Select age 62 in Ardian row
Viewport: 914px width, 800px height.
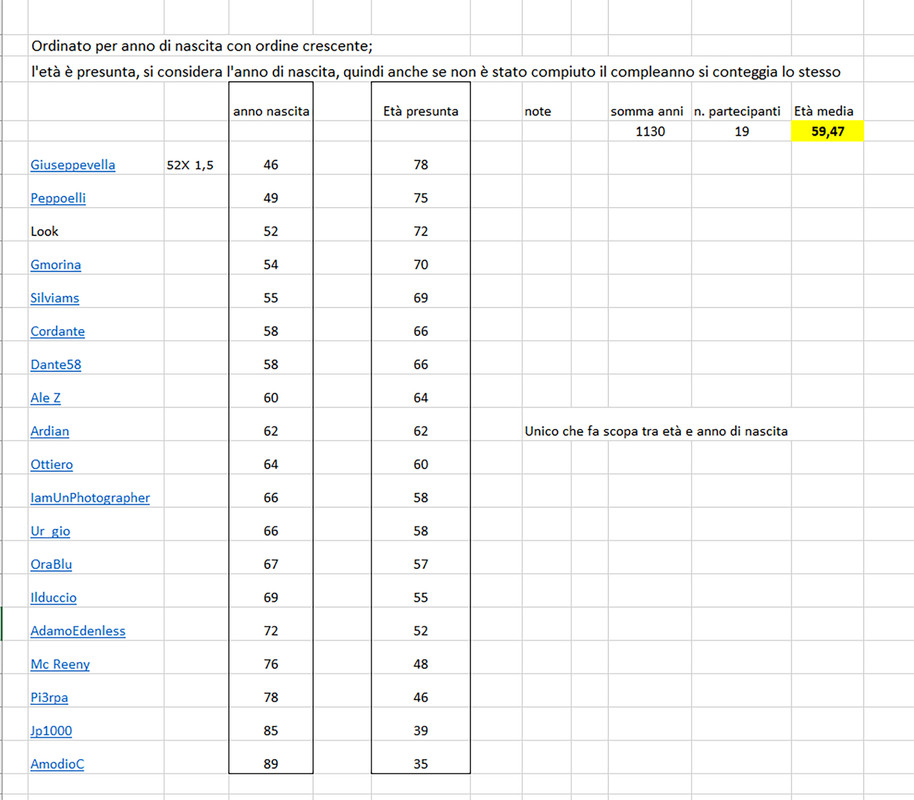[421, 431]
